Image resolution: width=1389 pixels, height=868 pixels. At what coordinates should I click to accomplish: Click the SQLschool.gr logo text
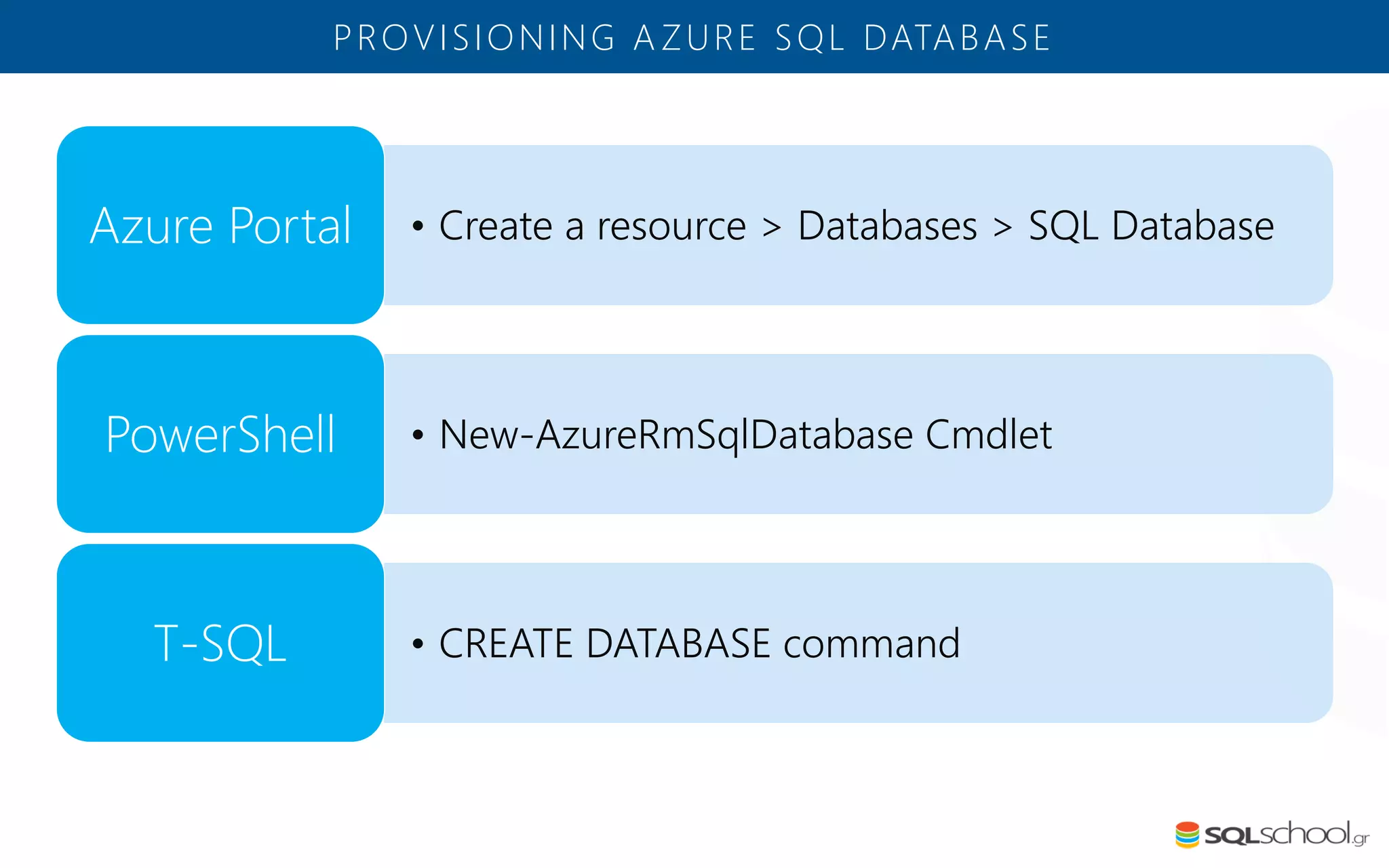tap(1286, 835)
